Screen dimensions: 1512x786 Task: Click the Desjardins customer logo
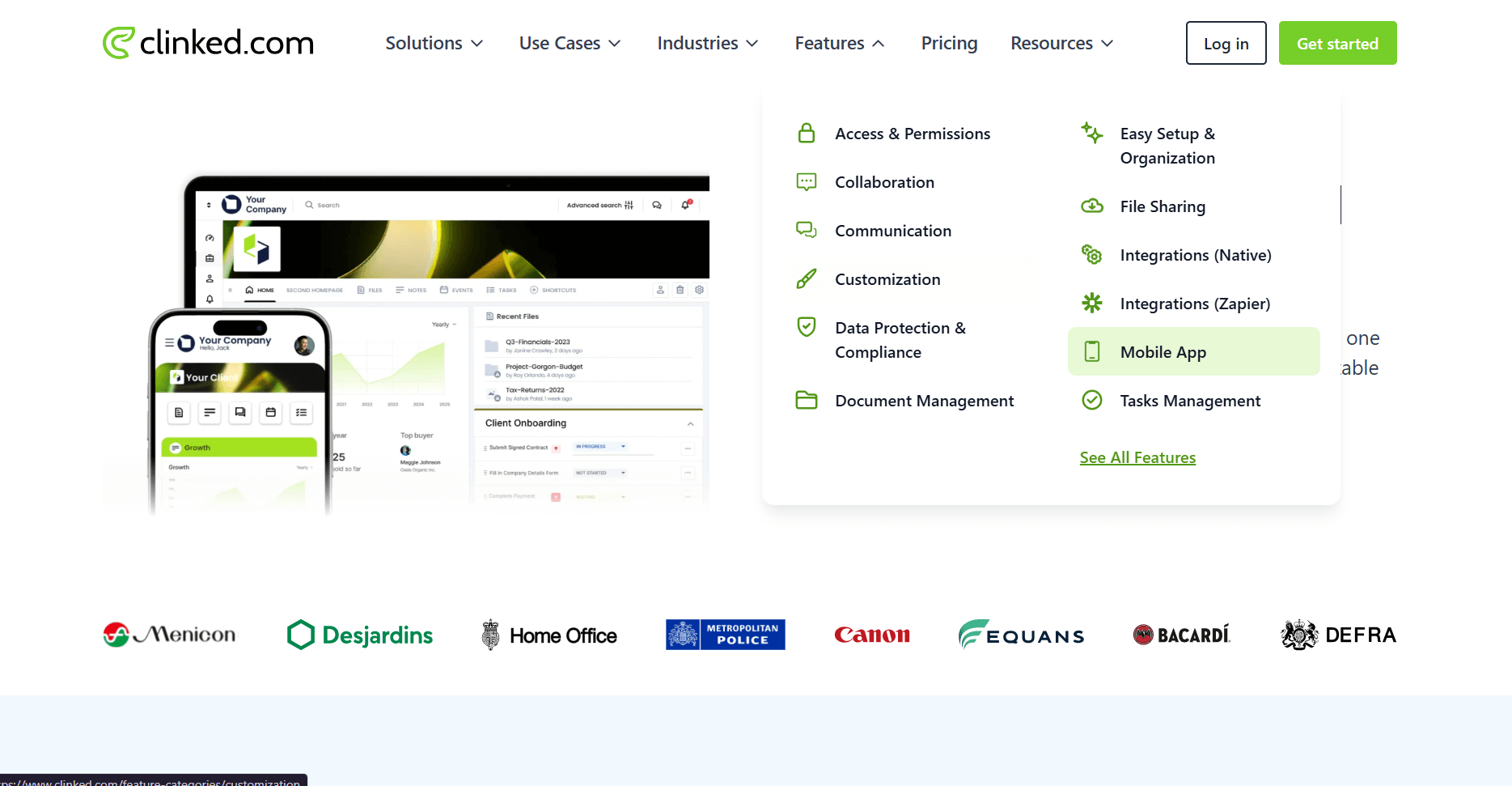tap(360, 635)
